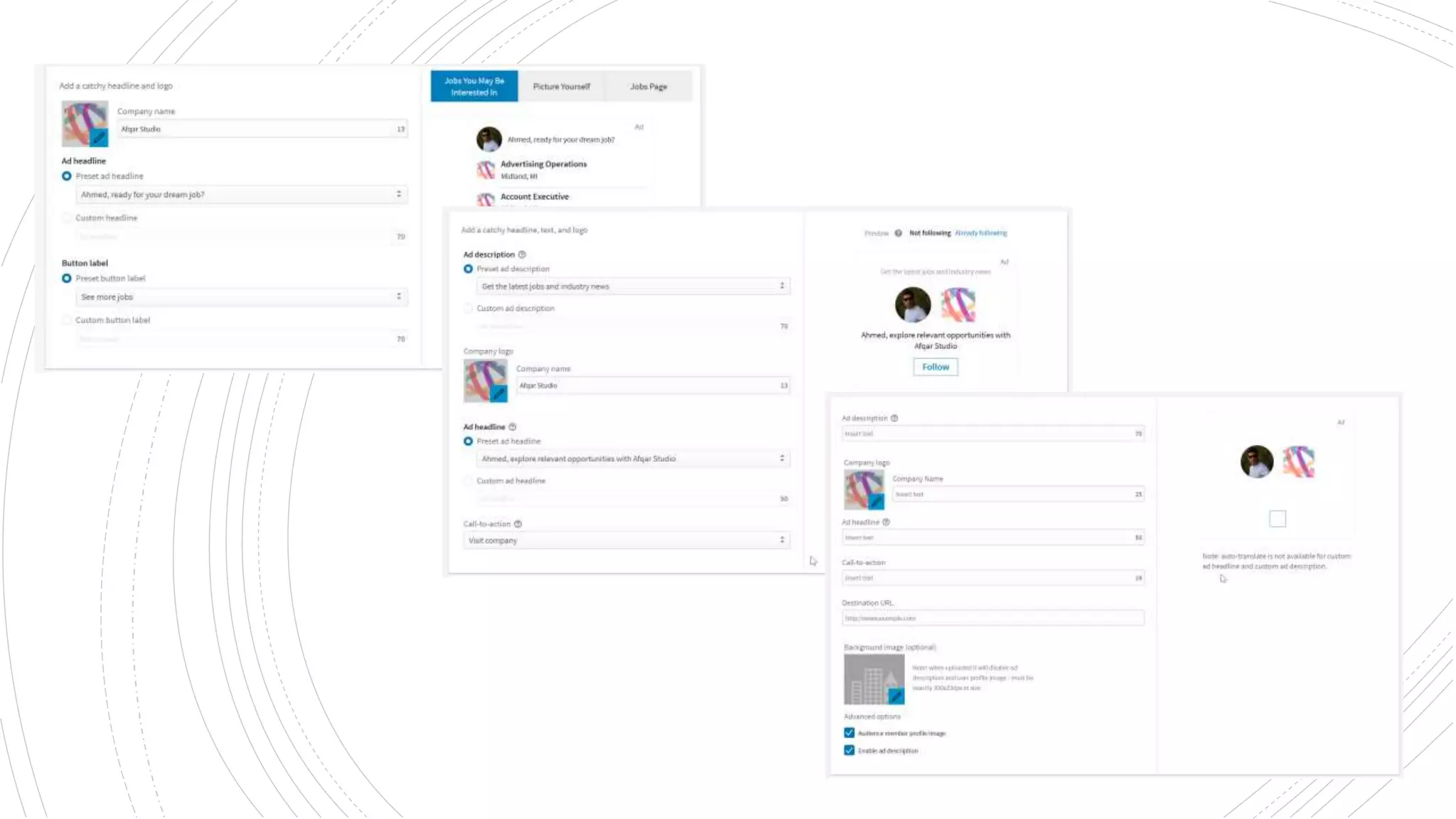Click the Preview info icon next to Not following

(898, 233)
